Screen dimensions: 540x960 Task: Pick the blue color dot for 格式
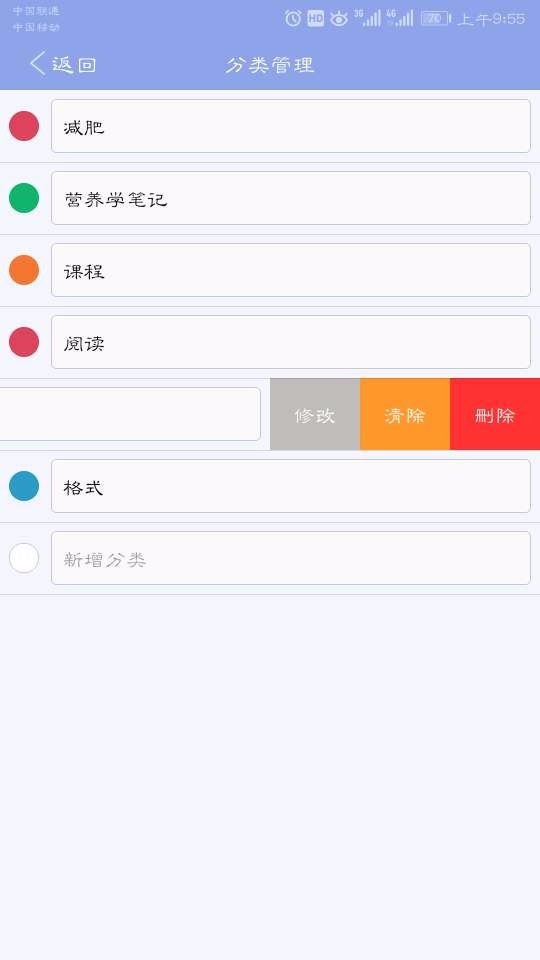point(24,486)
